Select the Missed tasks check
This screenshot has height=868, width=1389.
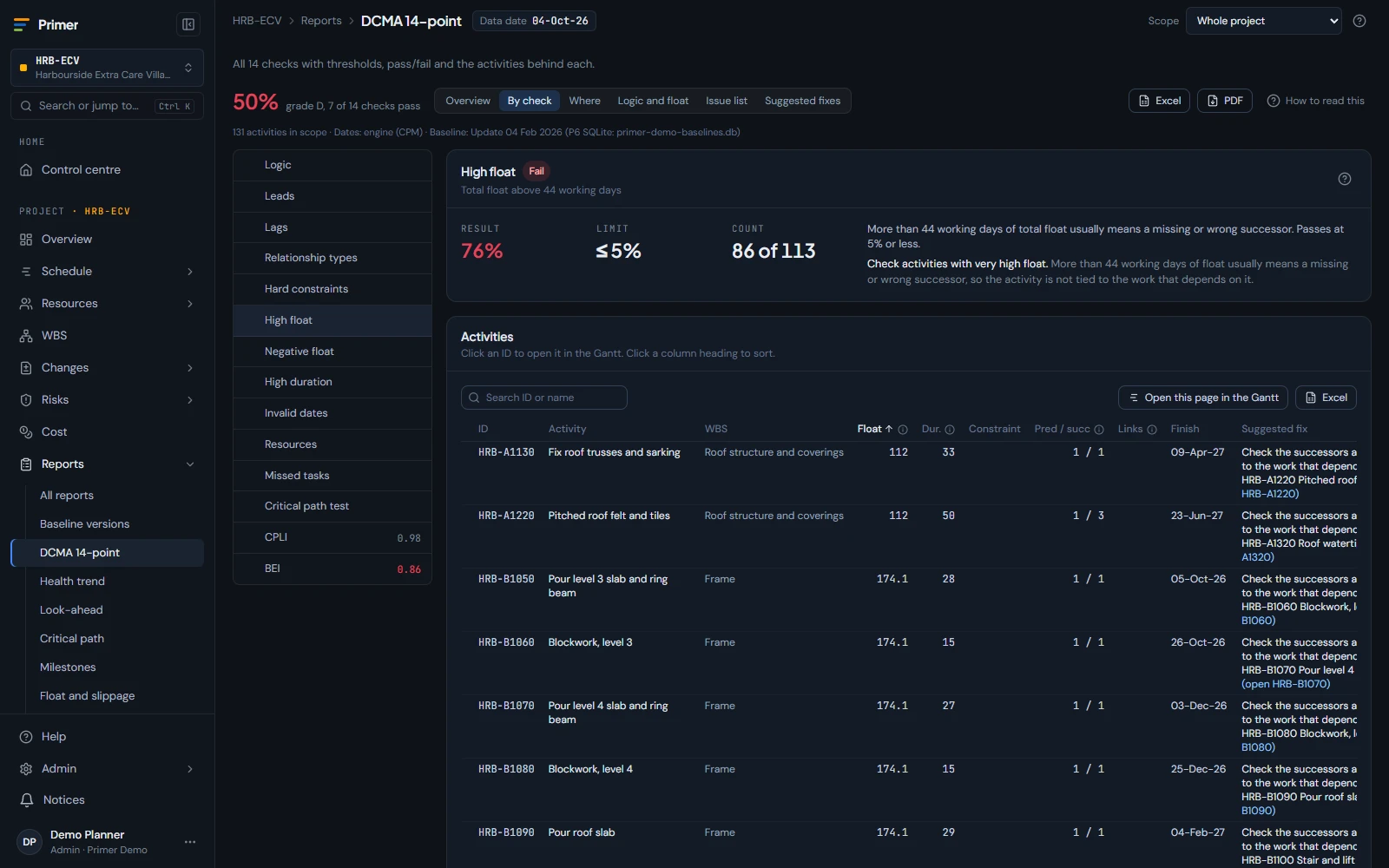[x=332, y=476]
